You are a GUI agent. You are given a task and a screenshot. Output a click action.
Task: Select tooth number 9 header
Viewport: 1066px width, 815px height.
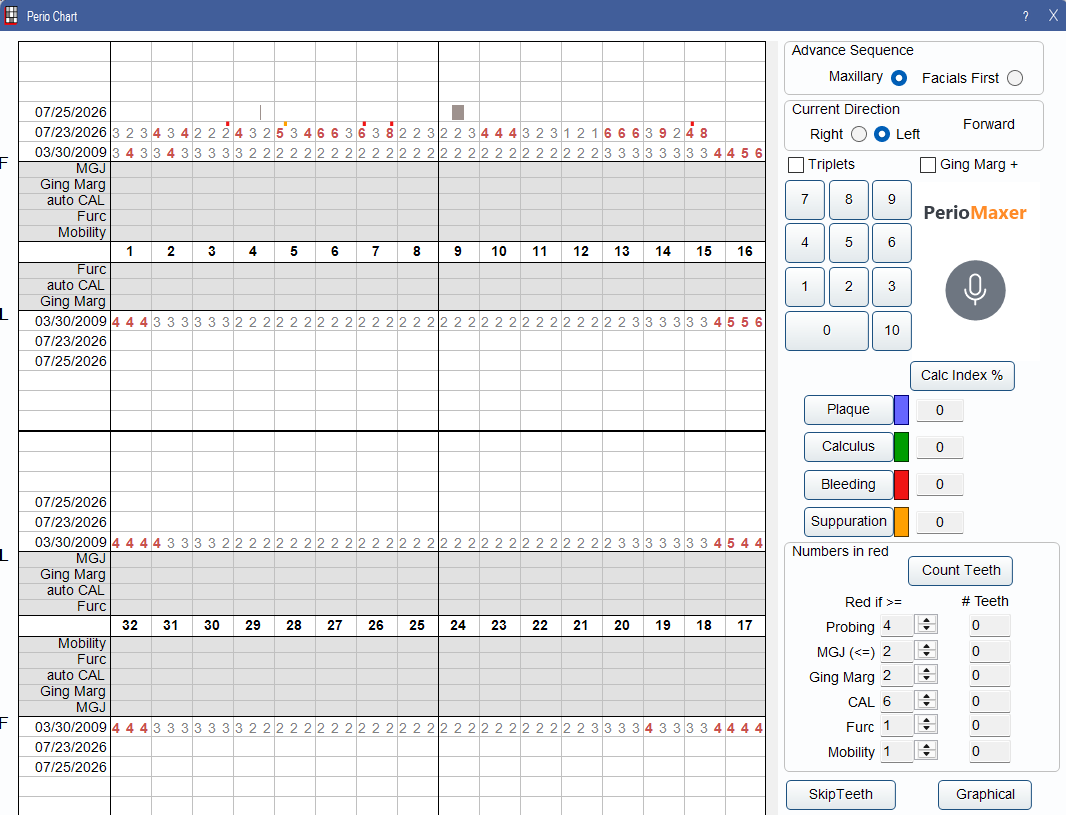click(458, 252)
